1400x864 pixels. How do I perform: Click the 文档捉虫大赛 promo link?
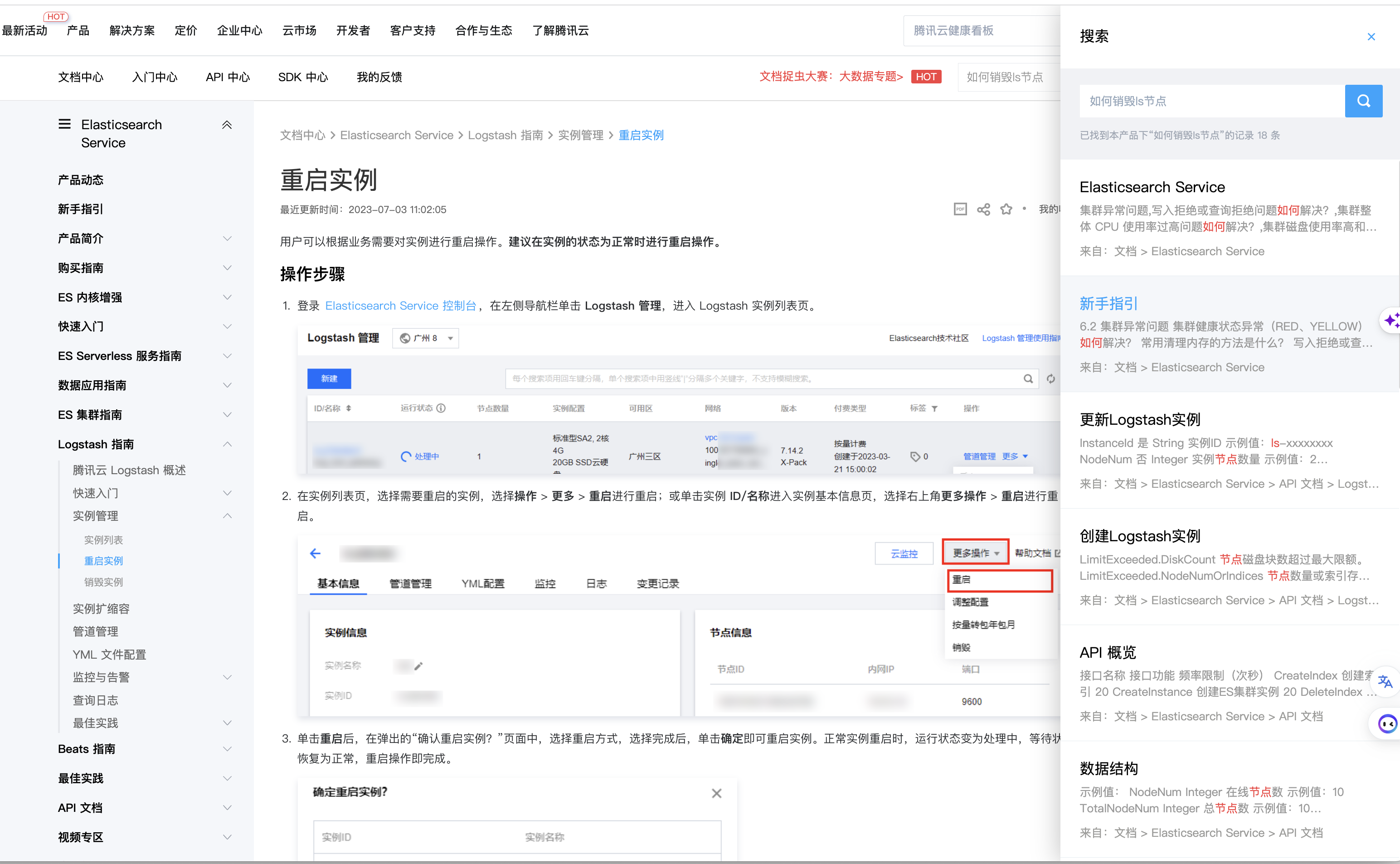click(x=831, y=77)
